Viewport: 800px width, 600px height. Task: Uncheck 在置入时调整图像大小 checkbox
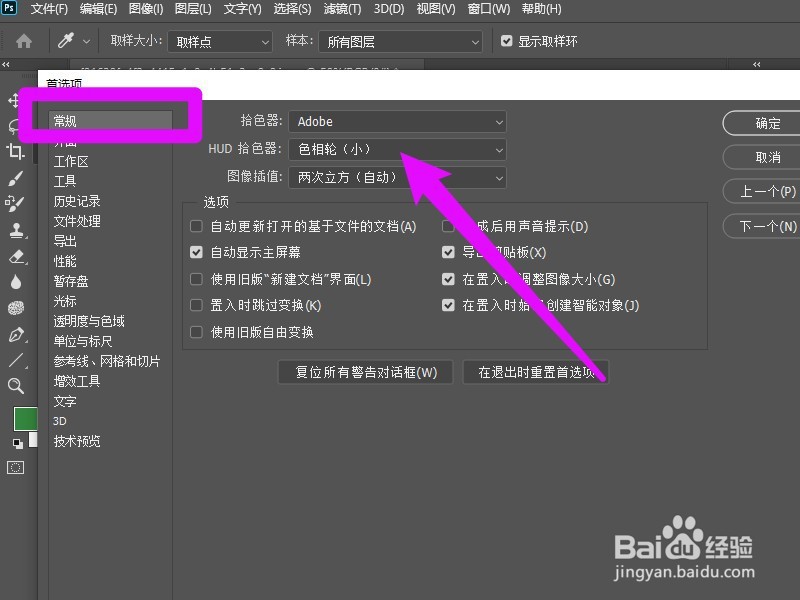[448, 279]
